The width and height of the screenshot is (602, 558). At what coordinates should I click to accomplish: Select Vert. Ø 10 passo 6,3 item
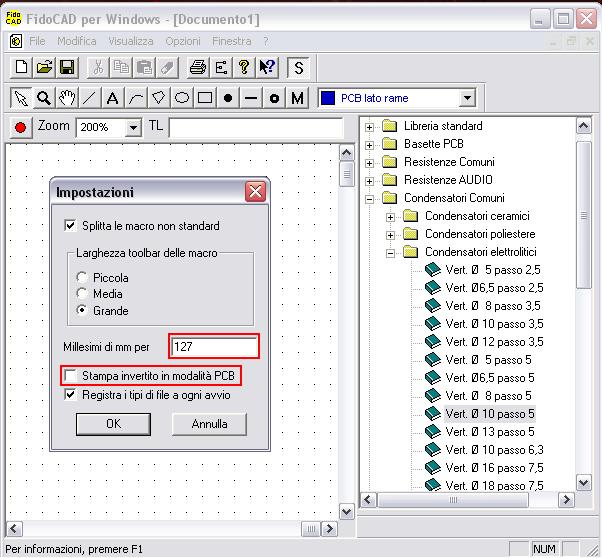pos(494,450)
